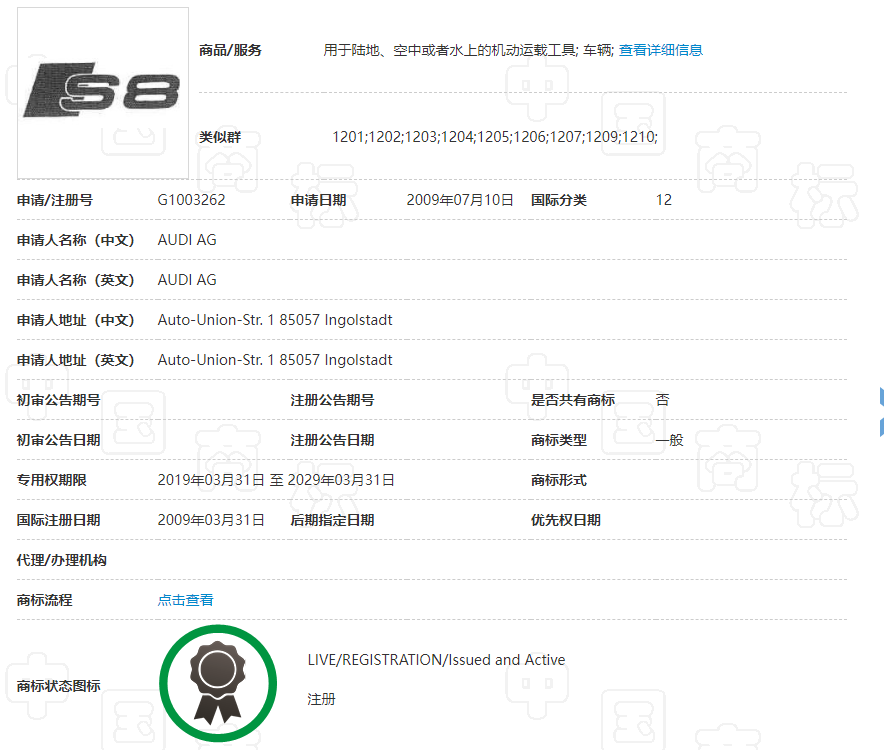The width and height of the screenshot is (884, 750).
Task: Click the similar group codes 1201;1202;1203
Action: click(x=494, y=136)
